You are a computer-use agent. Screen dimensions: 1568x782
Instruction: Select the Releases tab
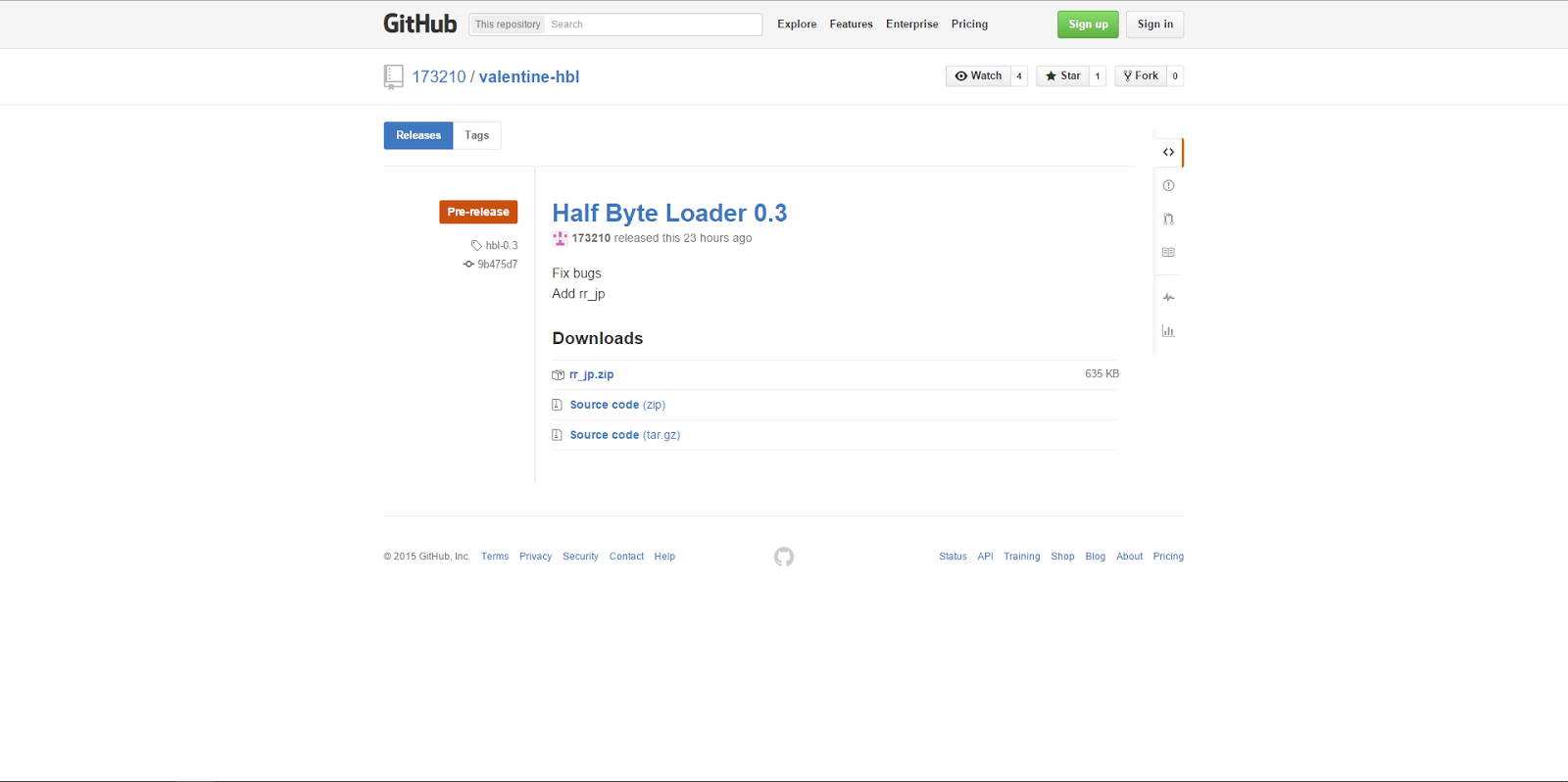pos(418,135)
